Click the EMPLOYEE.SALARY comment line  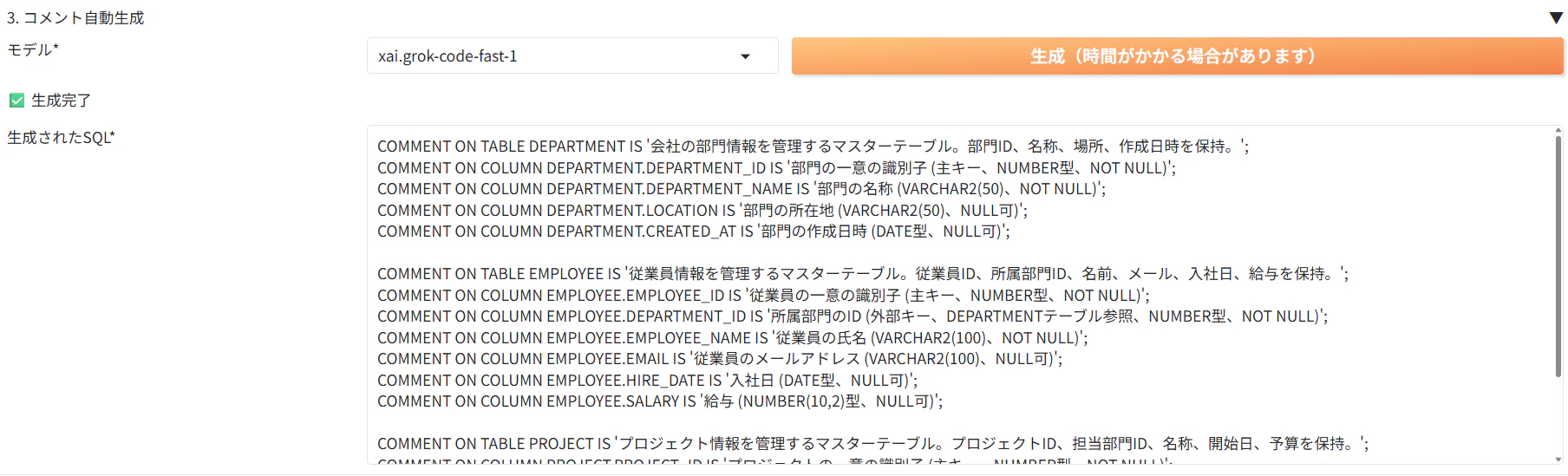pyautogui.click(x=660, y=401)
